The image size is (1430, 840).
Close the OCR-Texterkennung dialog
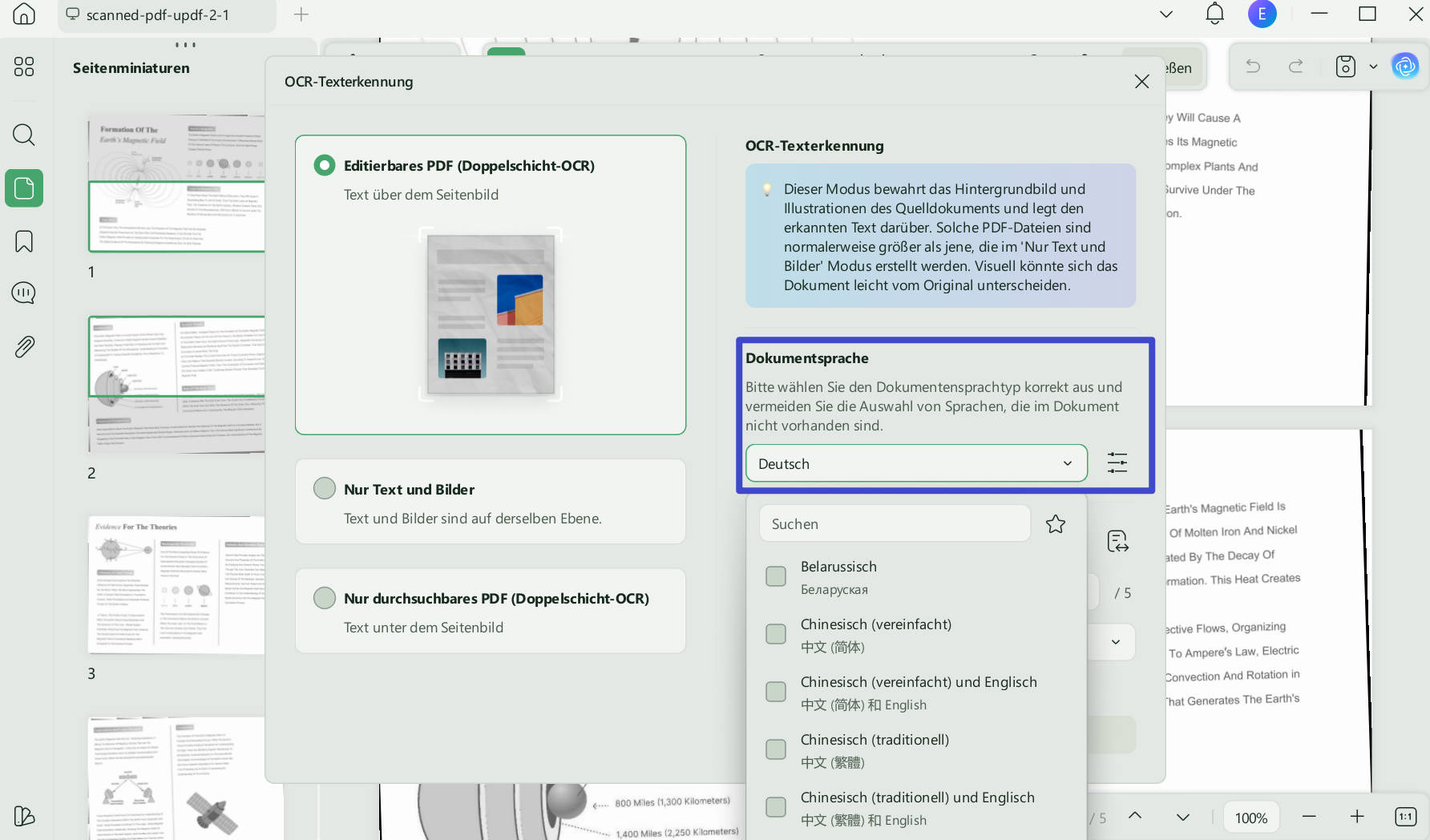(1142, 82)
